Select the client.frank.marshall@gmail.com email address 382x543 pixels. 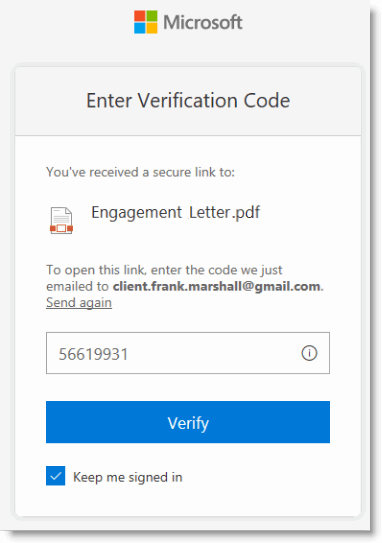216,286
